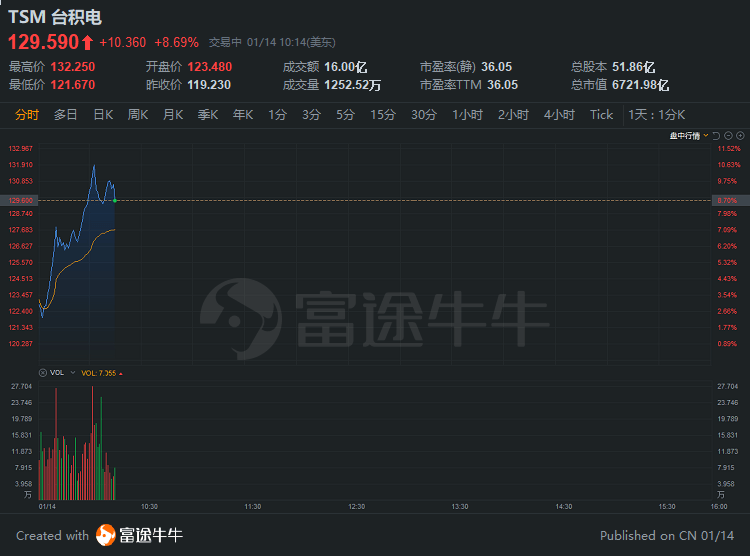
Task: Click the 16:00 time axis label
Action: tap(719, 506)
